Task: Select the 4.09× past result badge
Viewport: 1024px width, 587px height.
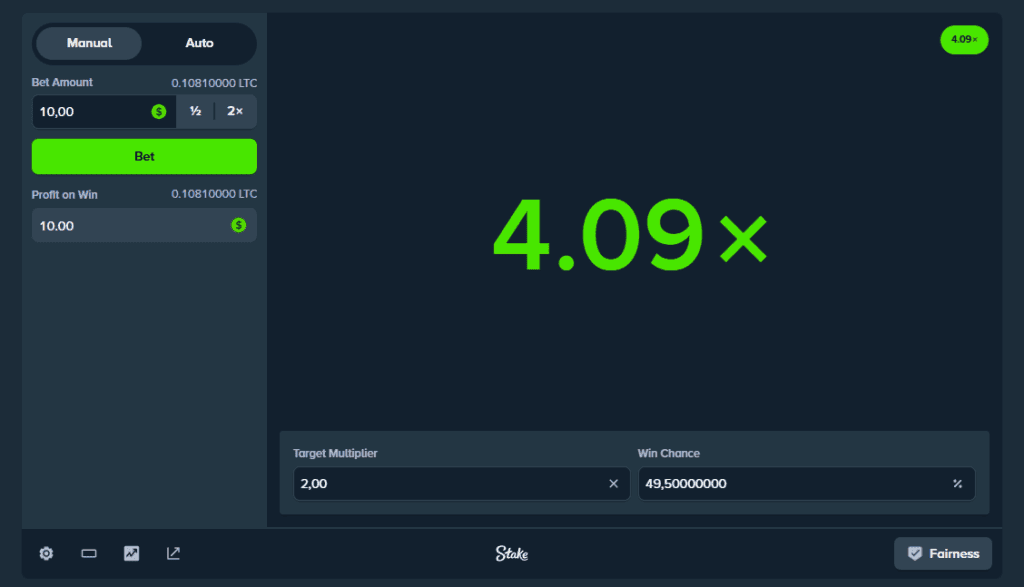Action: 963,39
